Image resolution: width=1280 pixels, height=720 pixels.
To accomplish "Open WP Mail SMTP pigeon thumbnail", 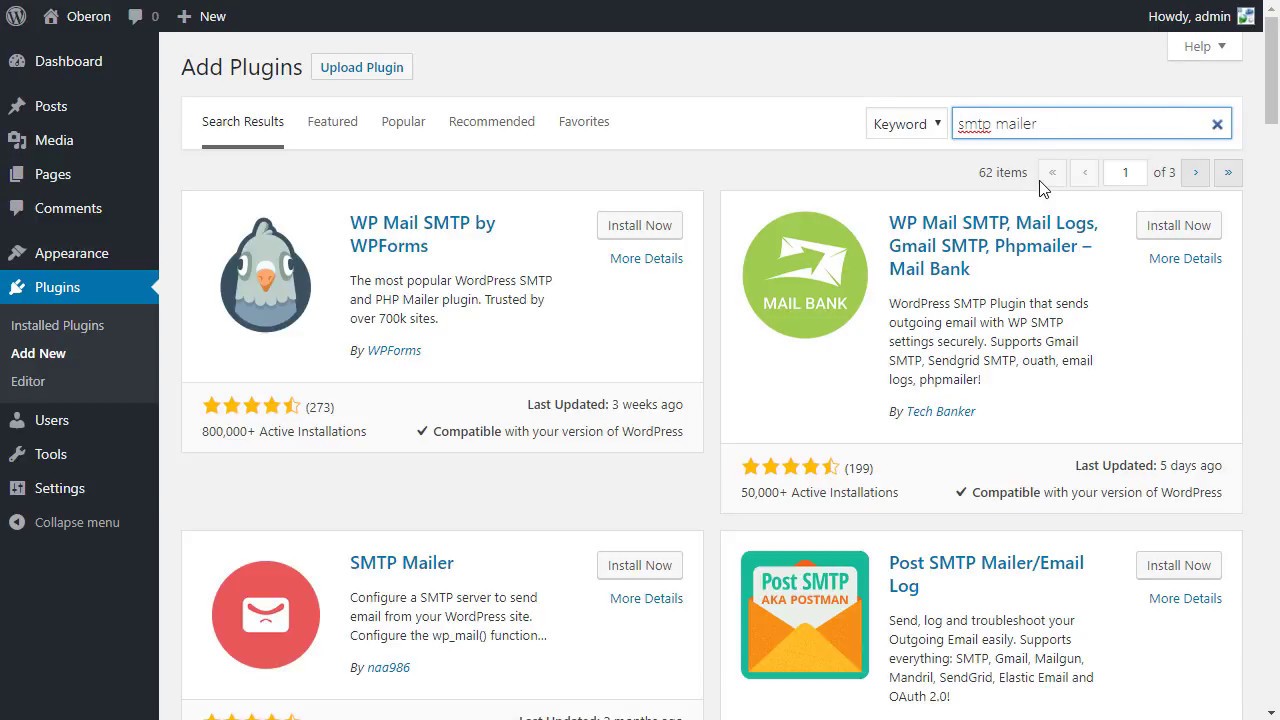I will tap(266, 275).
